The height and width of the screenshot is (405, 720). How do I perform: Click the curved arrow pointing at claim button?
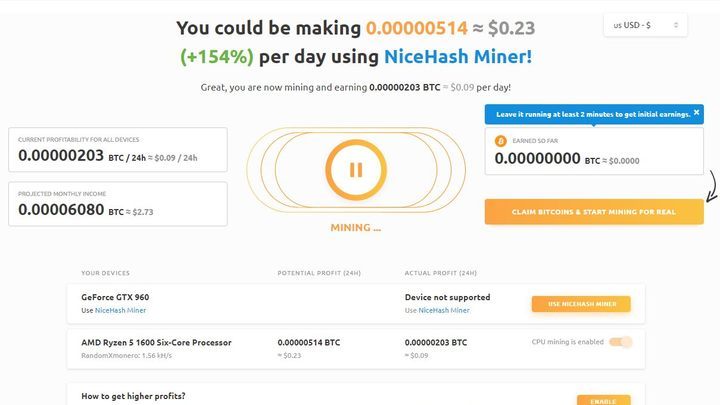(710, 186)
